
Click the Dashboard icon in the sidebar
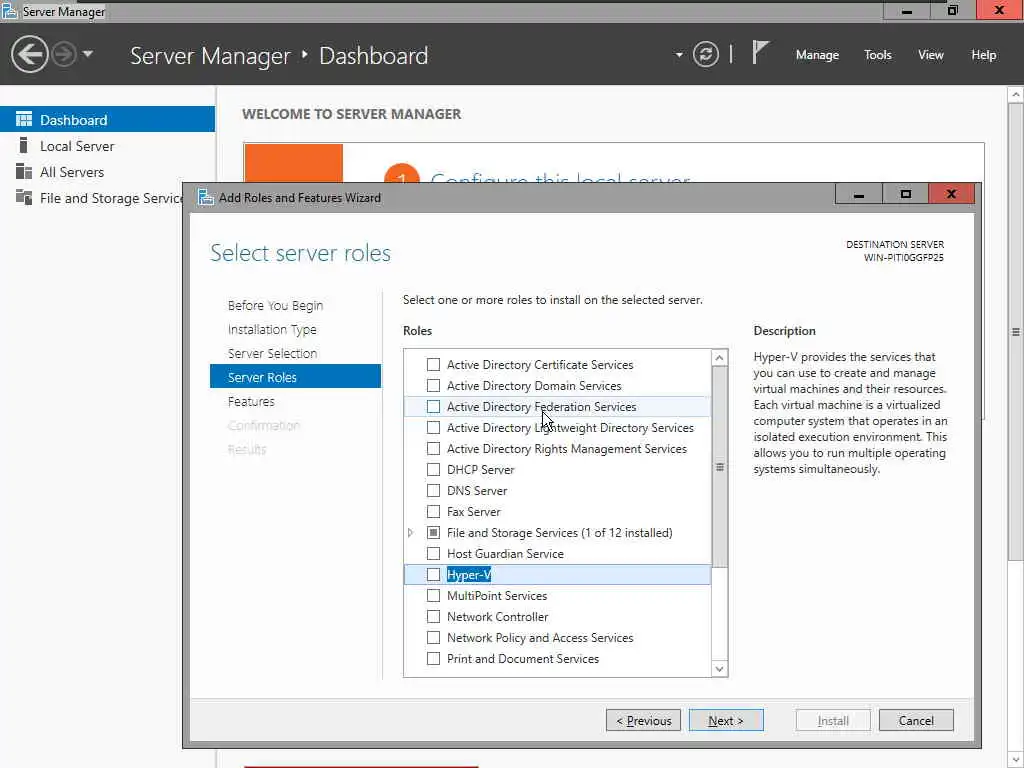pyautogui.click(x=24, y=119)
